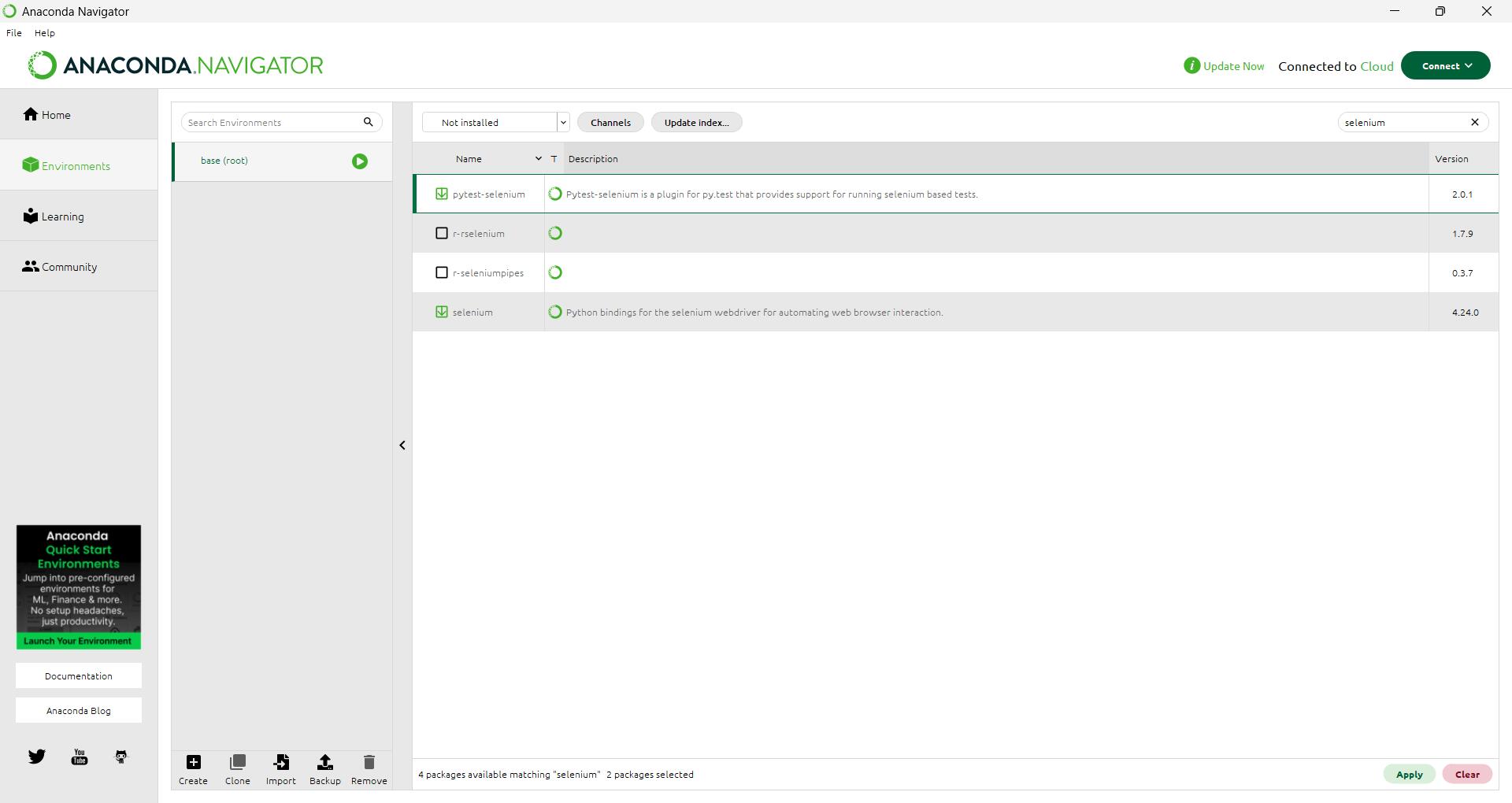Clear the package selection
This screenshot has width=1512, height=803.
[x=1467, y=774]
